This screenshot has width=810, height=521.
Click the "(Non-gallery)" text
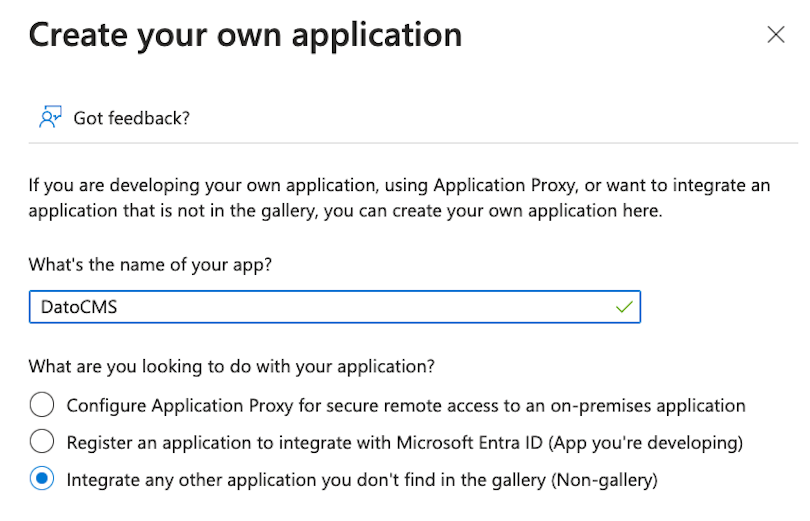click(604, 480)
